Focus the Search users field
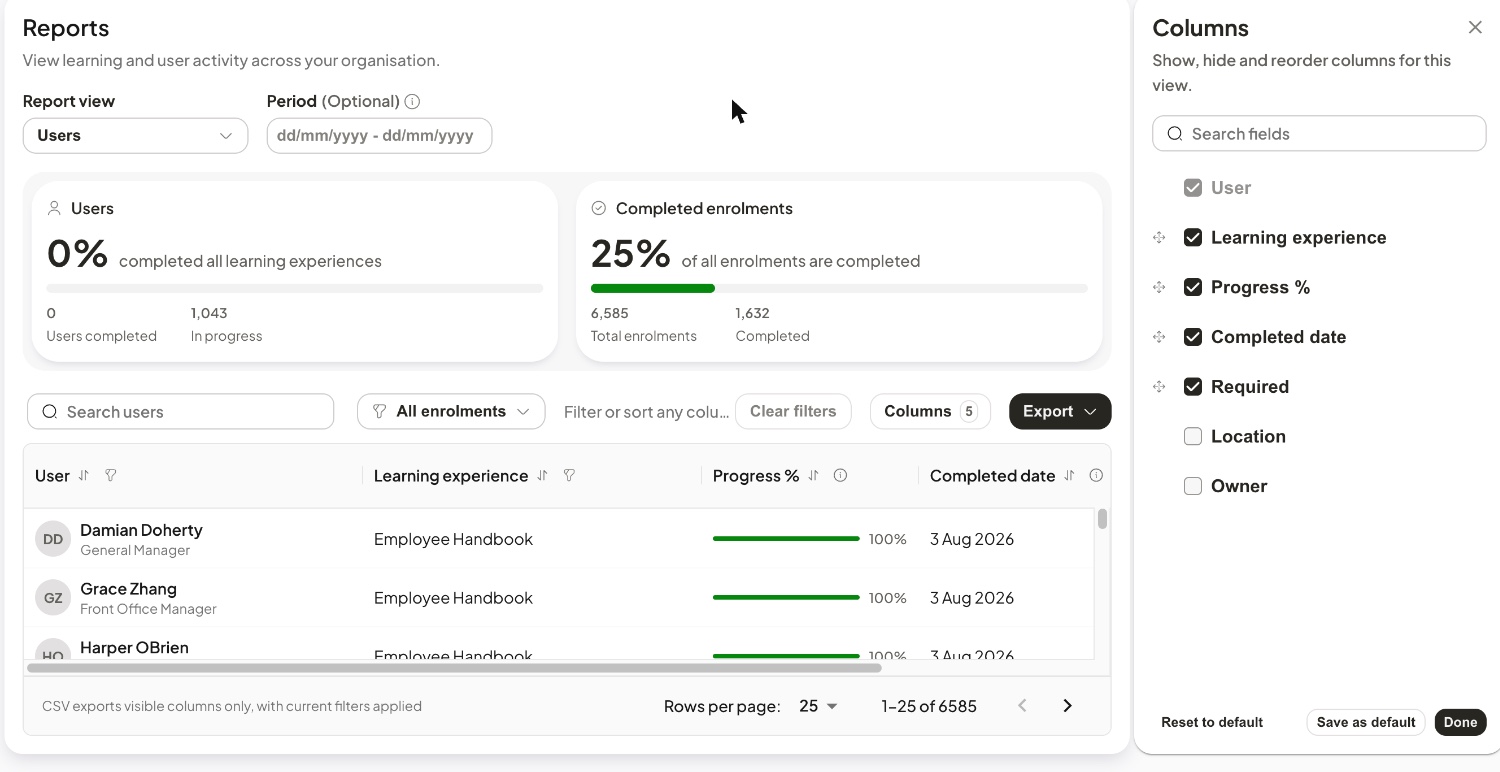 click(x=180, y=411)
